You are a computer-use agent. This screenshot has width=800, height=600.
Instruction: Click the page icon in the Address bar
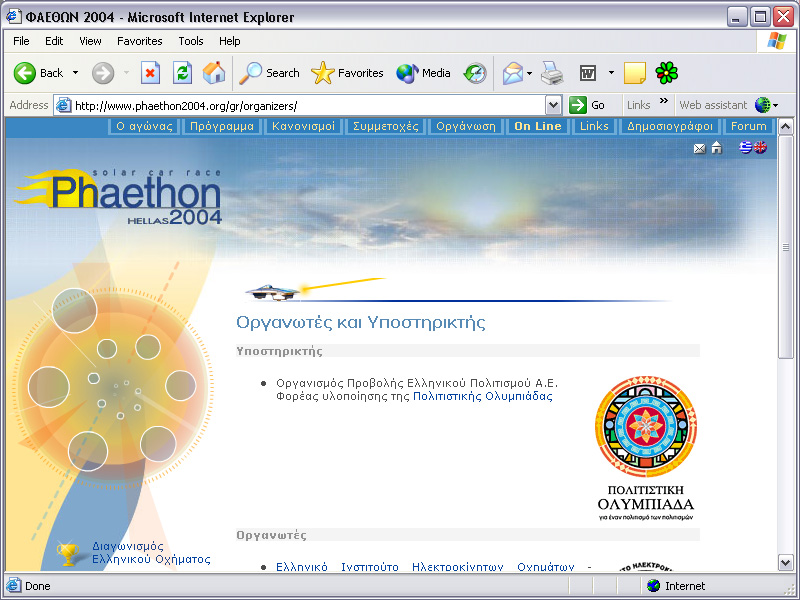(x=63, y=106)
